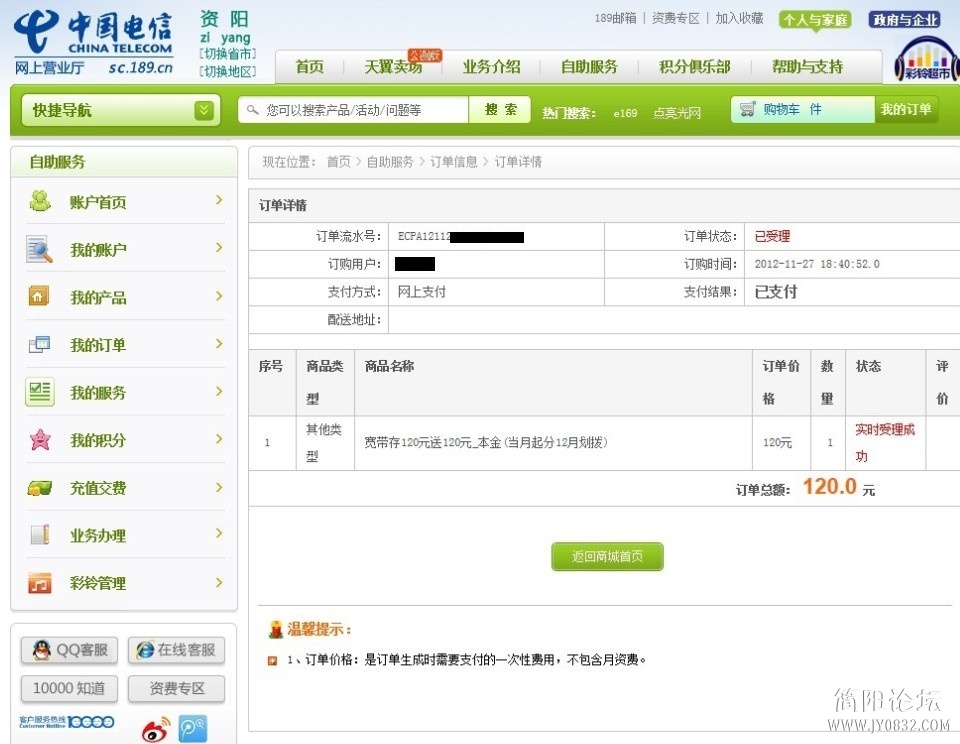Click the e169 hot search link

point(625,113)
